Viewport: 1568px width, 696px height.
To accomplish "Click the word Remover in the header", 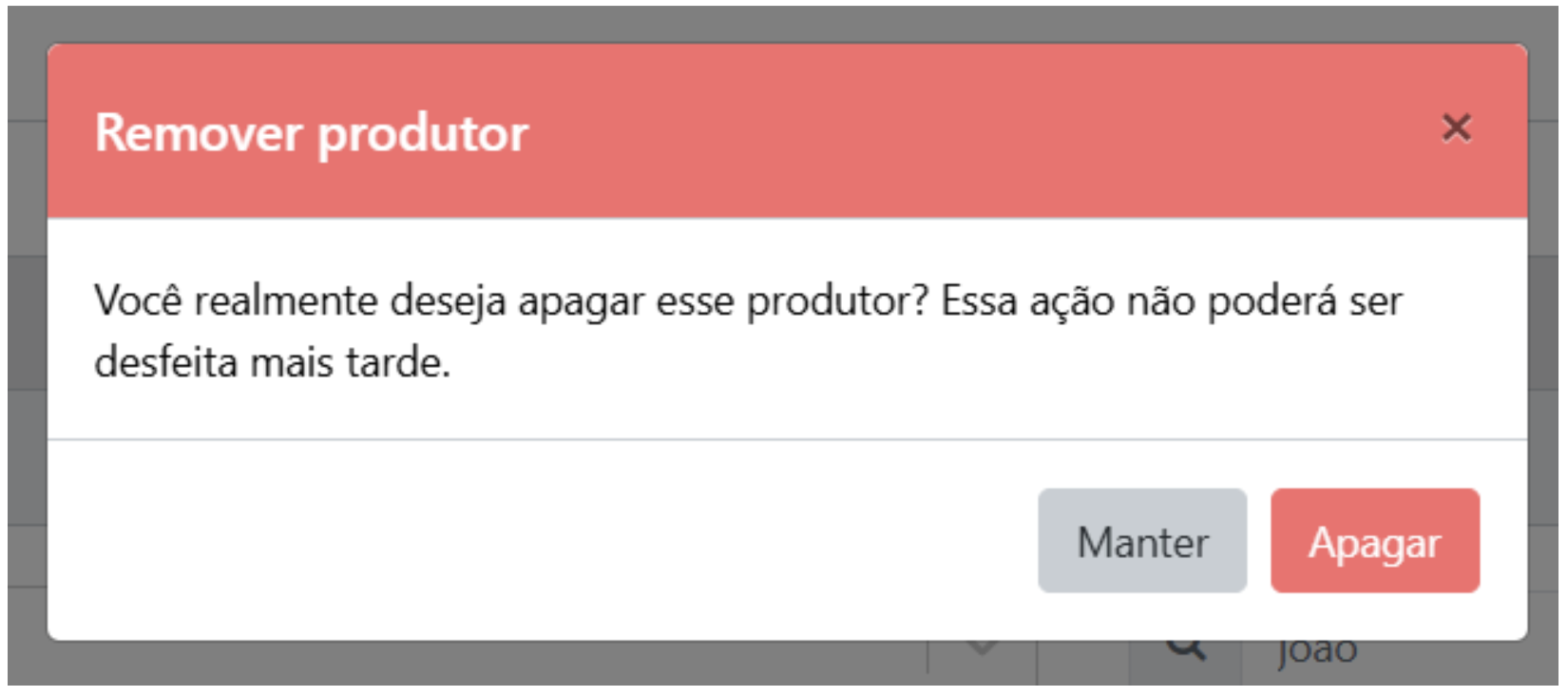I will coord(199,132).
